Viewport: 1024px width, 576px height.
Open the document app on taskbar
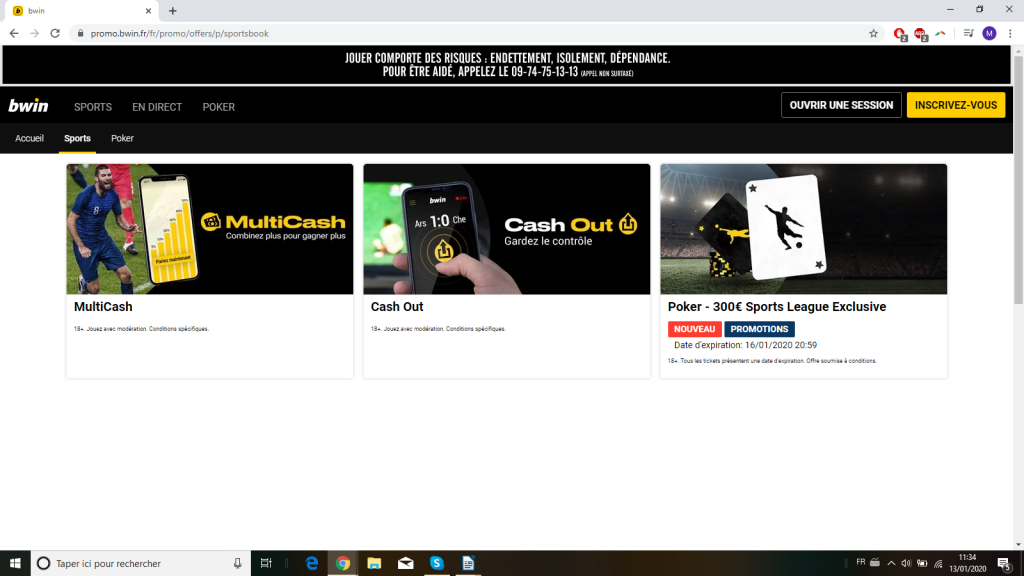pyautogui.click(x=468, y=563)
